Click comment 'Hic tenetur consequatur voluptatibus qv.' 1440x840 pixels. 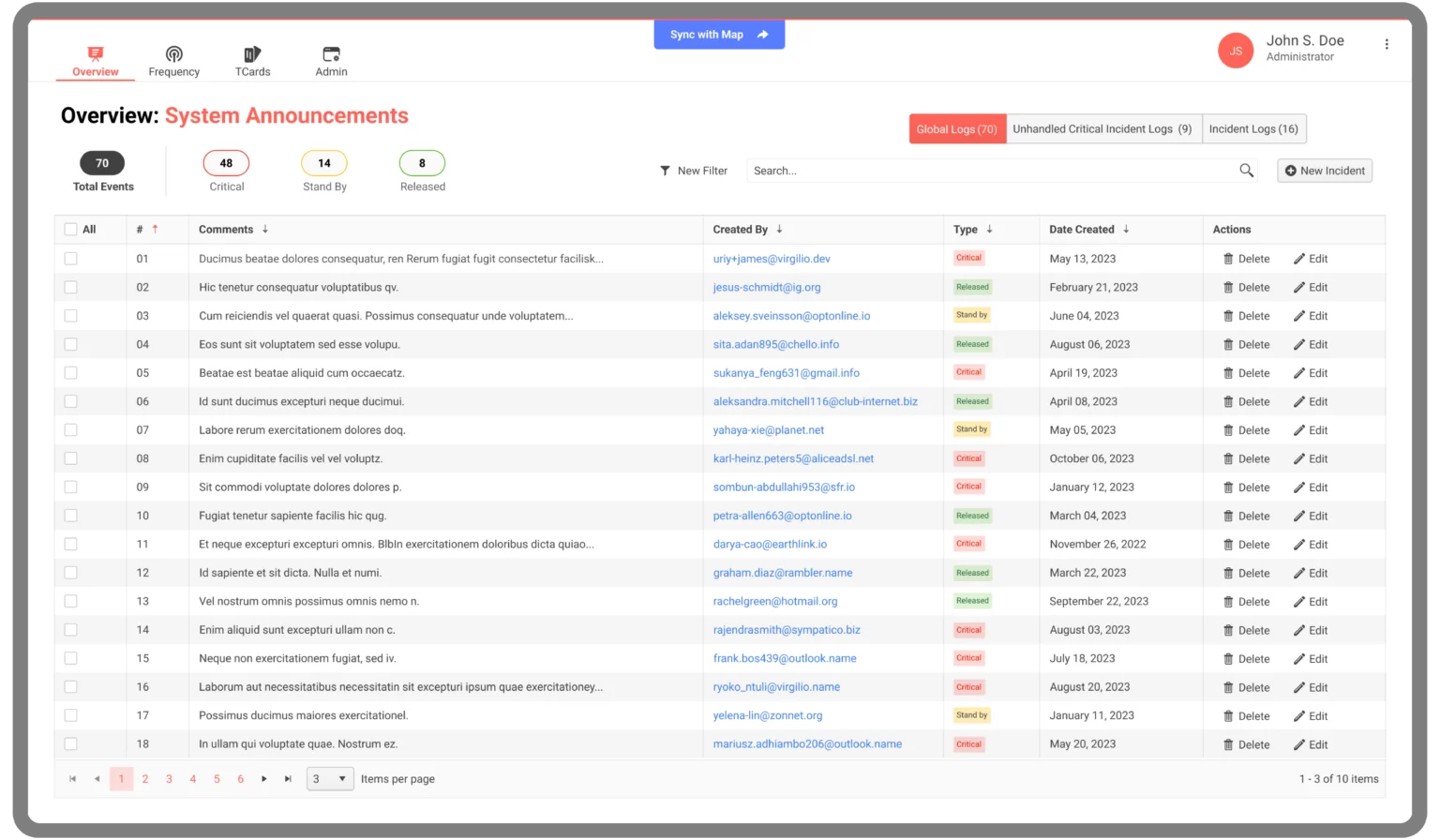point(298,287)
